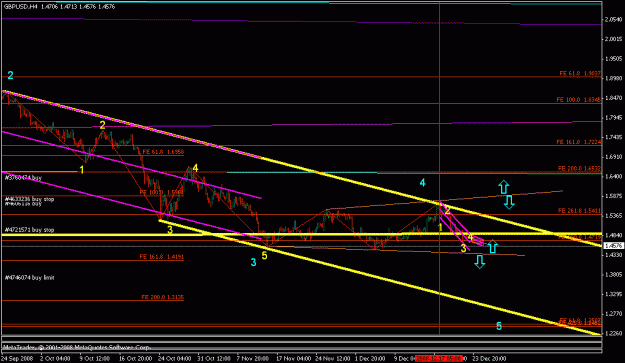The image size is (625, 363).
Task: Click the 1 Dec 20:00 time axis label
Action: coord(370,358)
